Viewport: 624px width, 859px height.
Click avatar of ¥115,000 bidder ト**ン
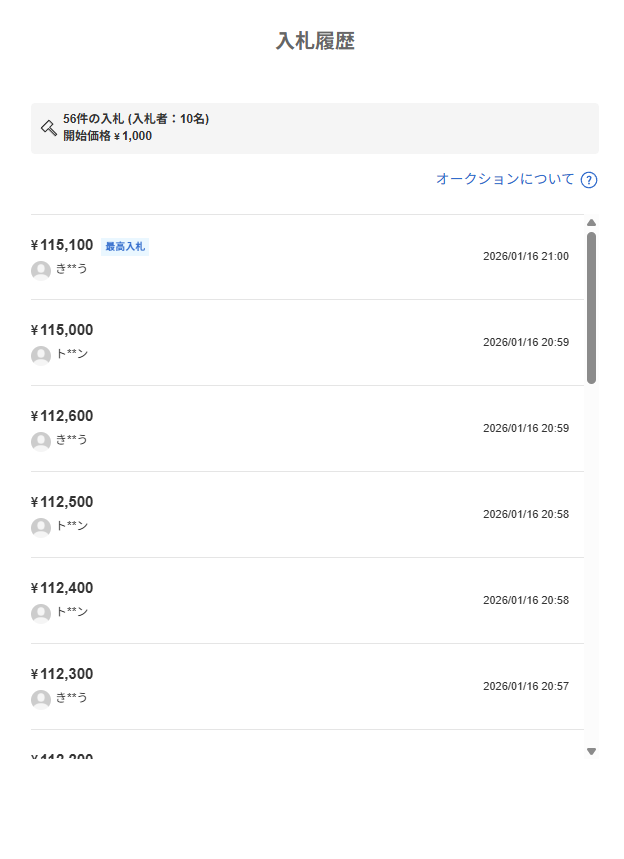(x=41, y=355)
